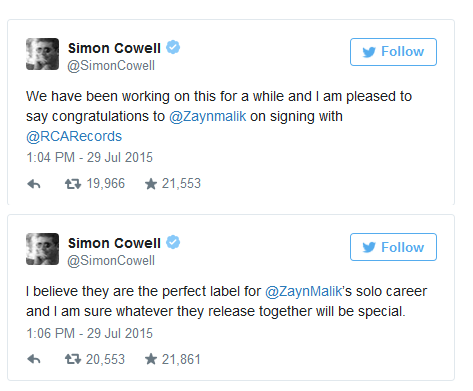View the 19,966 retweet count
This screenshot has width=473, height=391.
point(106,184)
